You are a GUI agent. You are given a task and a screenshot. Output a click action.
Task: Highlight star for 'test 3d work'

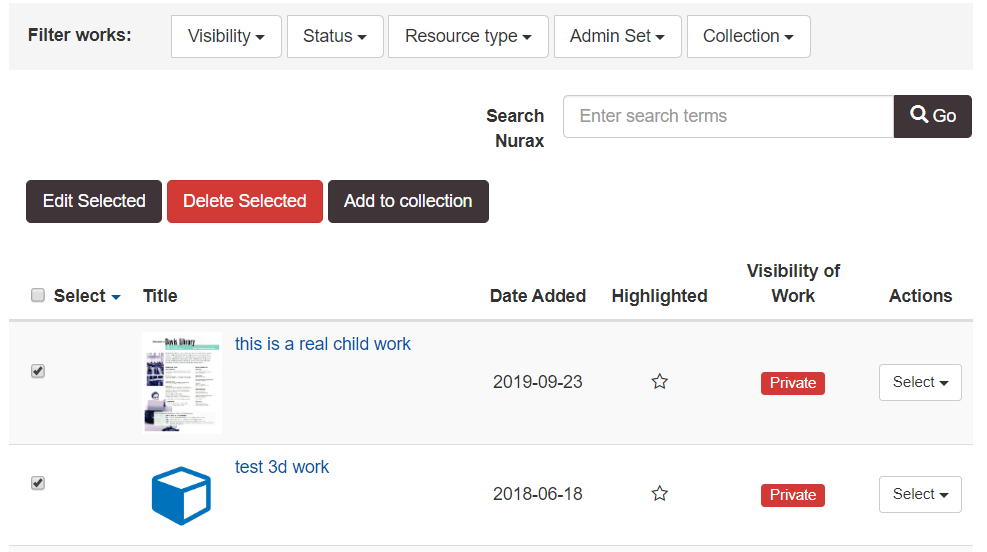(659, 493)
